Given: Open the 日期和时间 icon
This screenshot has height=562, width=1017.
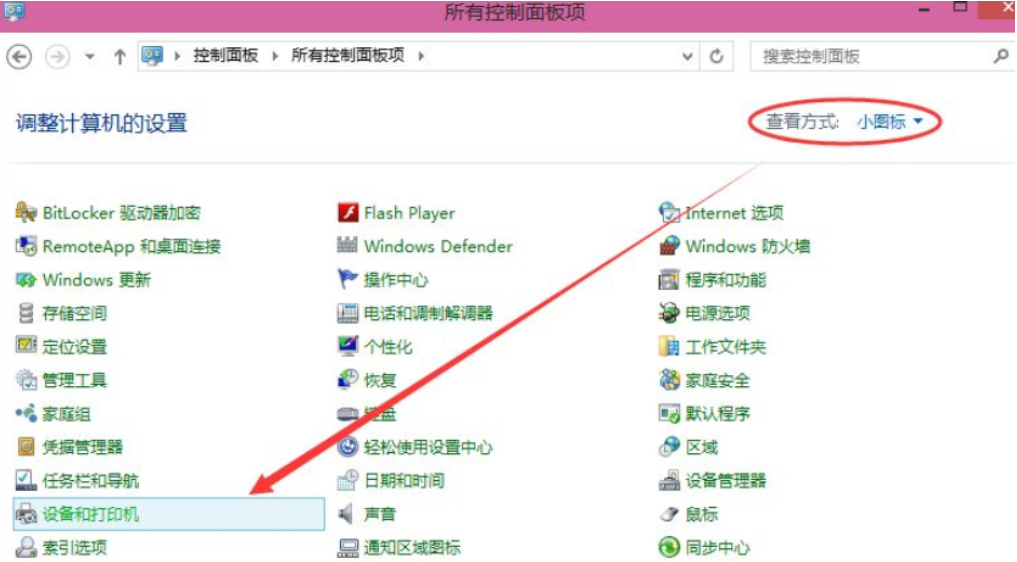Looking at the screenshot, I should [x=348, y=480].
